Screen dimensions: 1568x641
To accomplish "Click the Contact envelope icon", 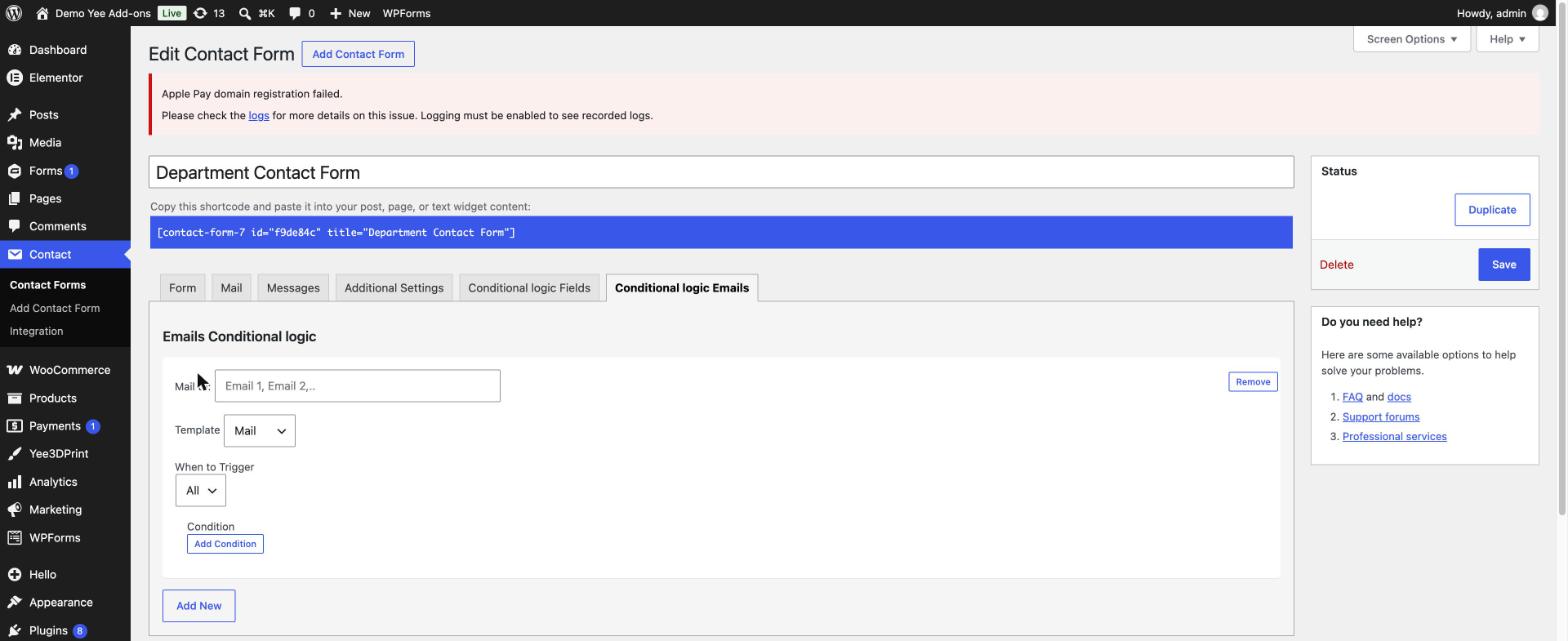I will [14, 255].
